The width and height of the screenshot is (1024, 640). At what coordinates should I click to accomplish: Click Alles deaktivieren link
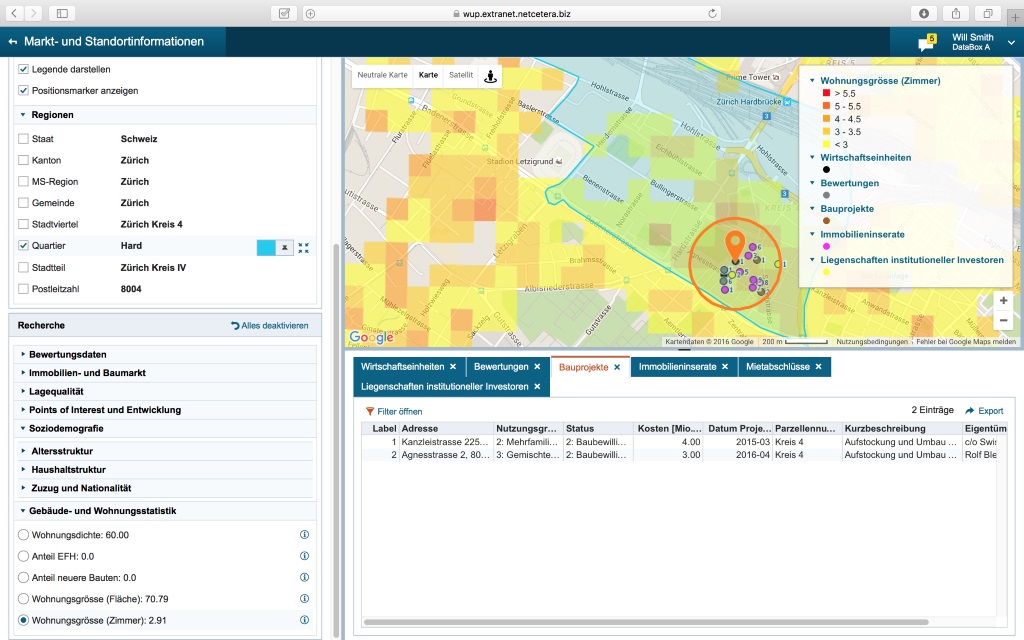(269, 326)
